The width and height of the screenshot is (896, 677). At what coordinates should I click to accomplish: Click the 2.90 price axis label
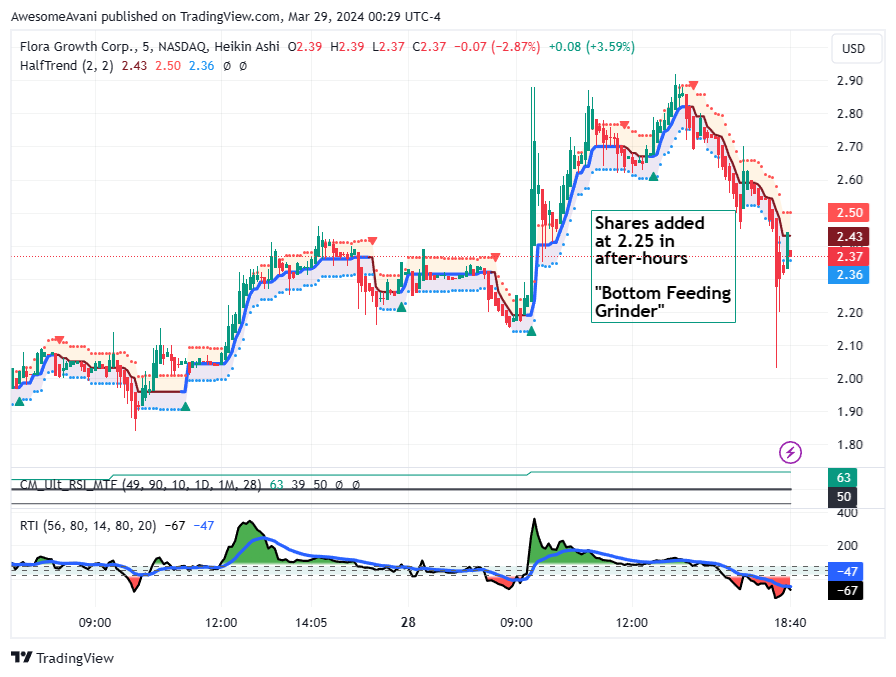(850, 81)
